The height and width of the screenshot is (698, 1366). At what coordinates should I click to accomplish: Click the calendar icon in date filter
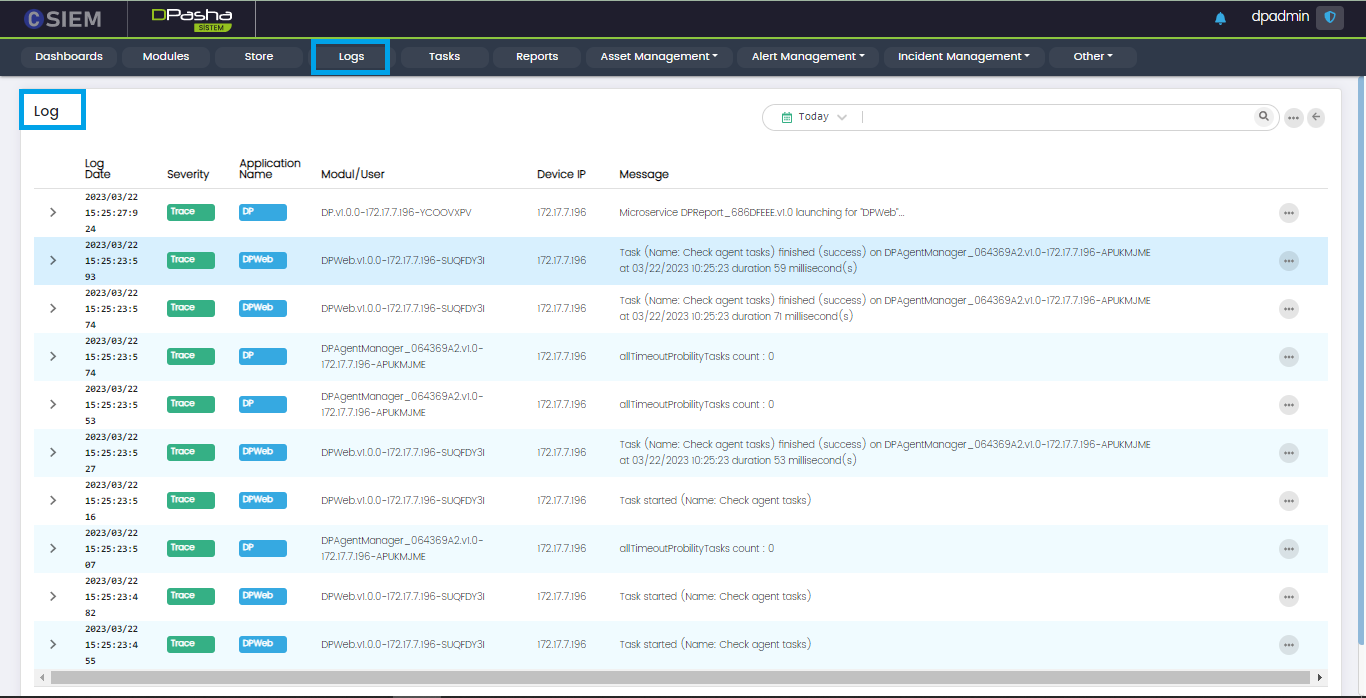coord(786,117)
